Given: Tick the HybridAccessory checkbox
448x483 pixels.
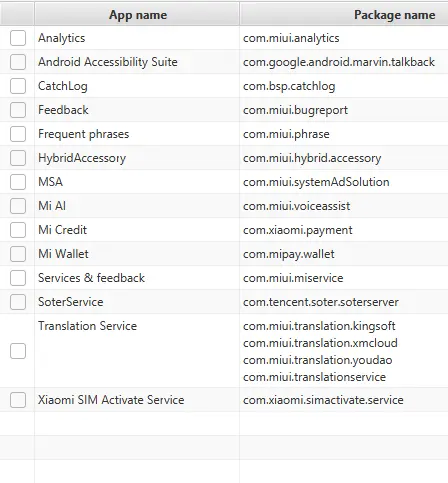Looking at the screenshot, I should [18, 158].
